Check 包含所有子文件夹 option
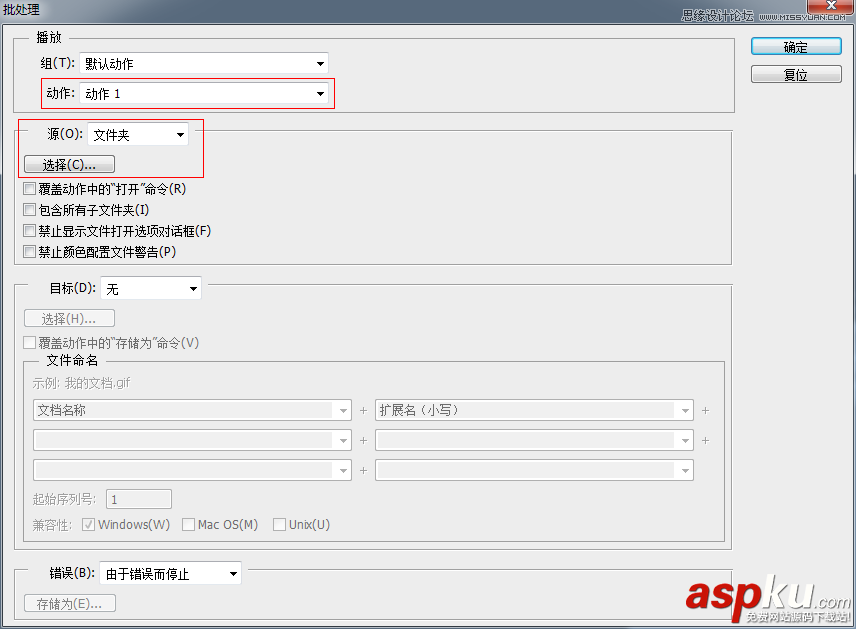 (x=29, y=209)
